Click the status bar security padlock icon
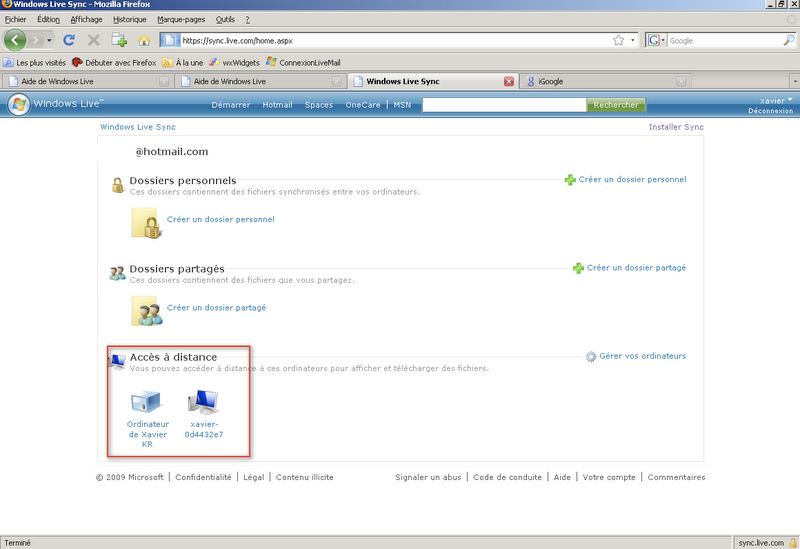 click(x=793, y=543)
